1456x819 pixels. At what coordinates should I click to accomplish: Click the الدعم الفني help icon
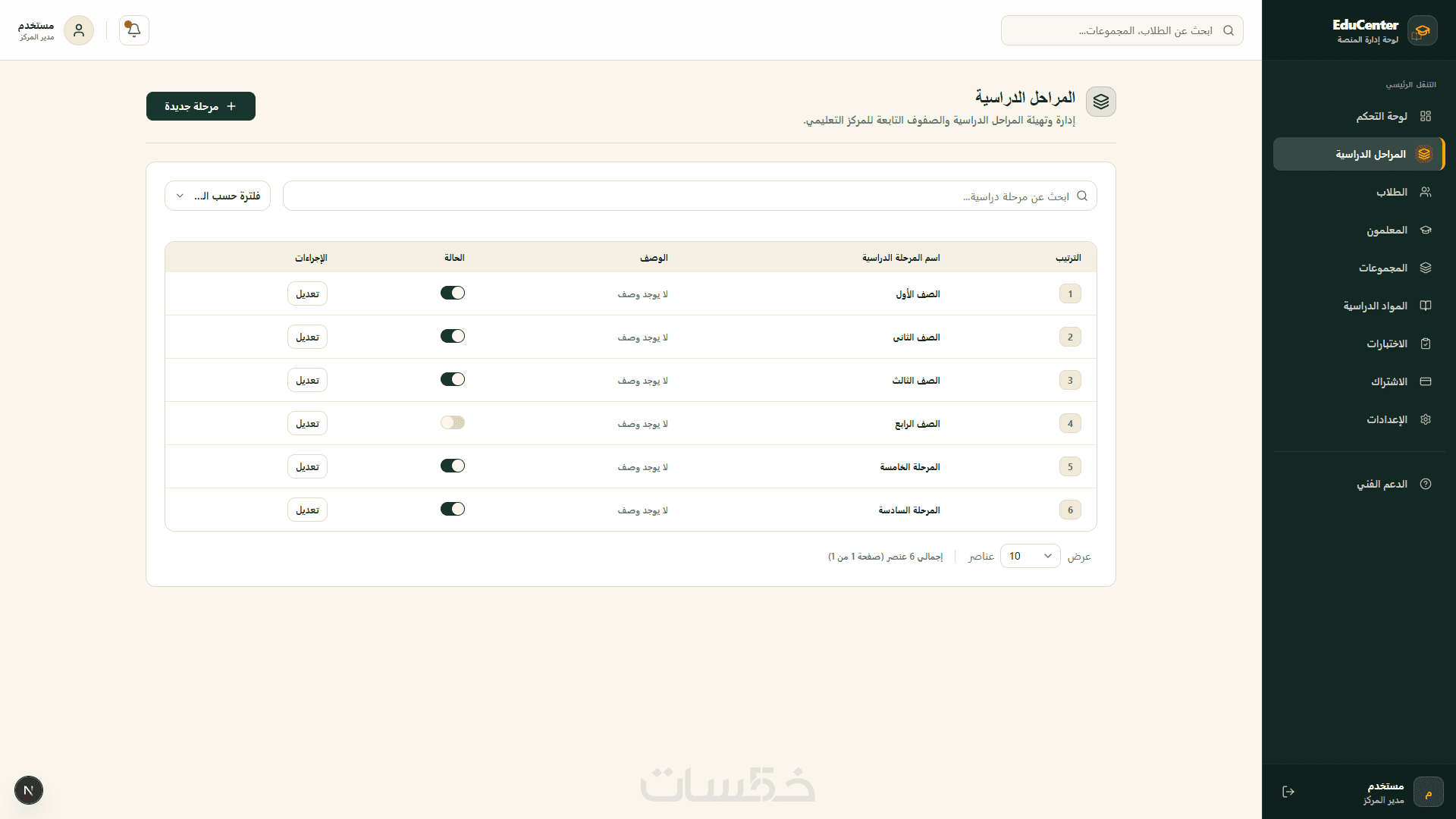[x=1426, y=484]
